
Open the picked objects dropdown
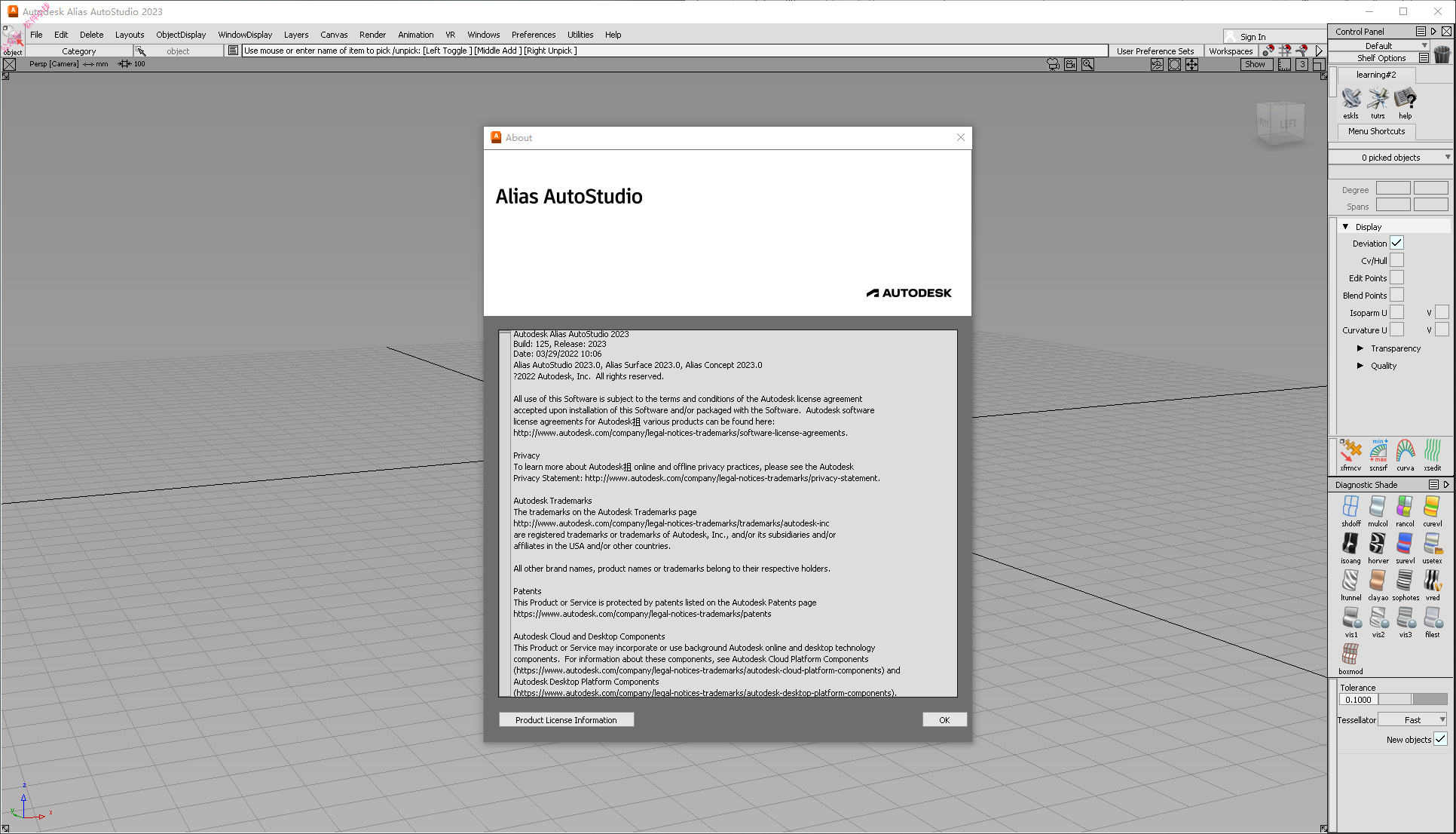click(1390, 157)
